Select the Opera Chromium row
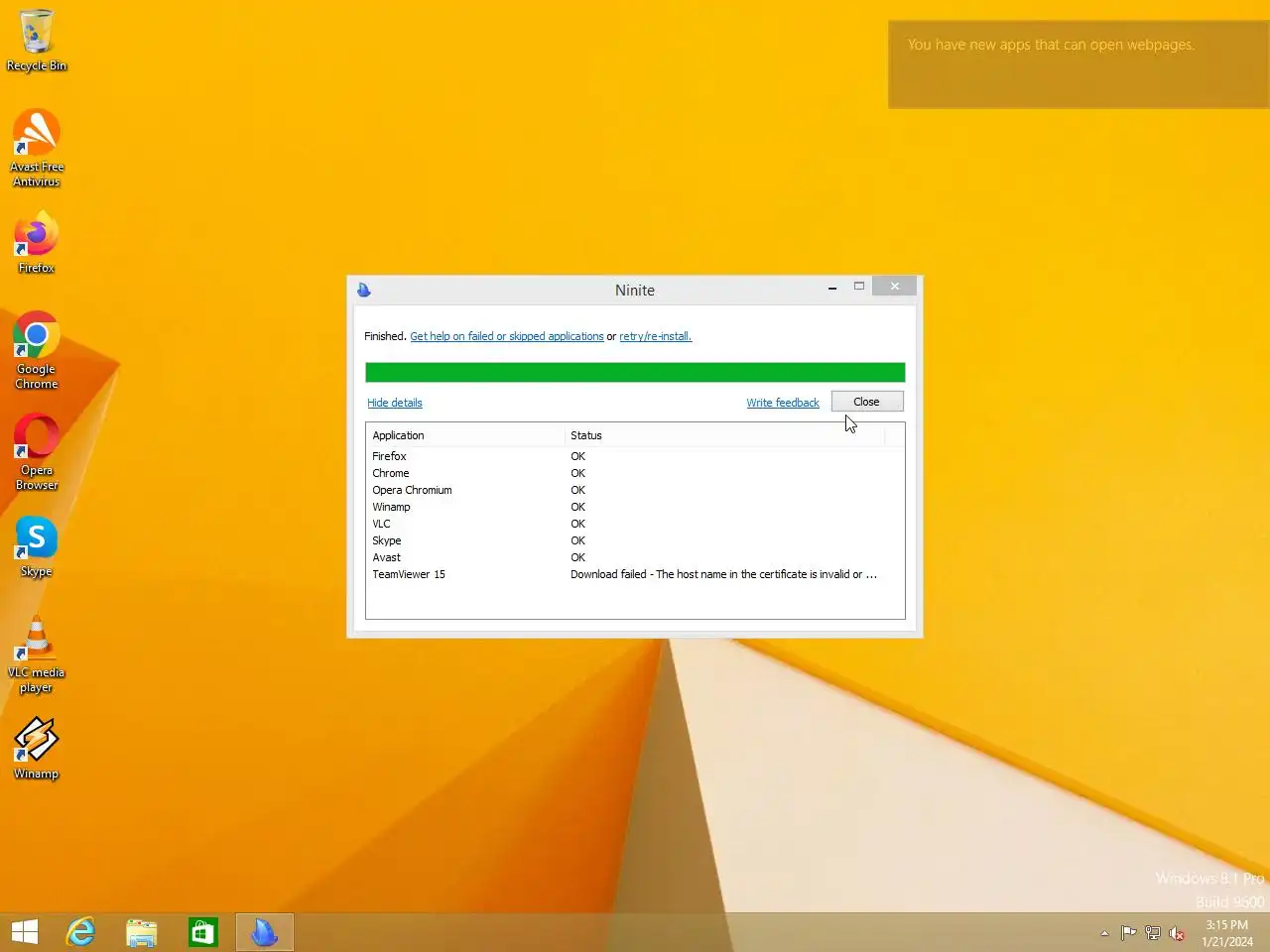 point(635,490)
